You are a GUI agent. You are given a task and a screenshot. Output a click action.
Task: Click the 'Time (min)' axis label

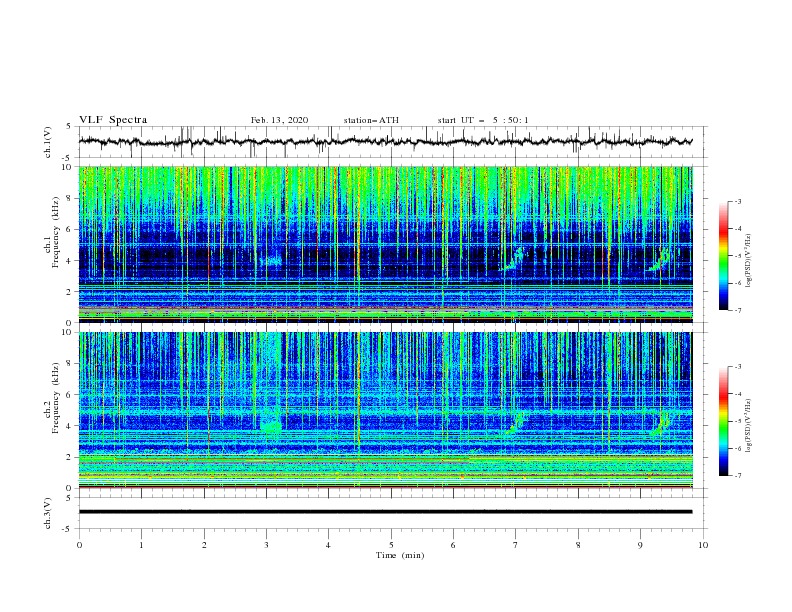(x=400, y=555)
